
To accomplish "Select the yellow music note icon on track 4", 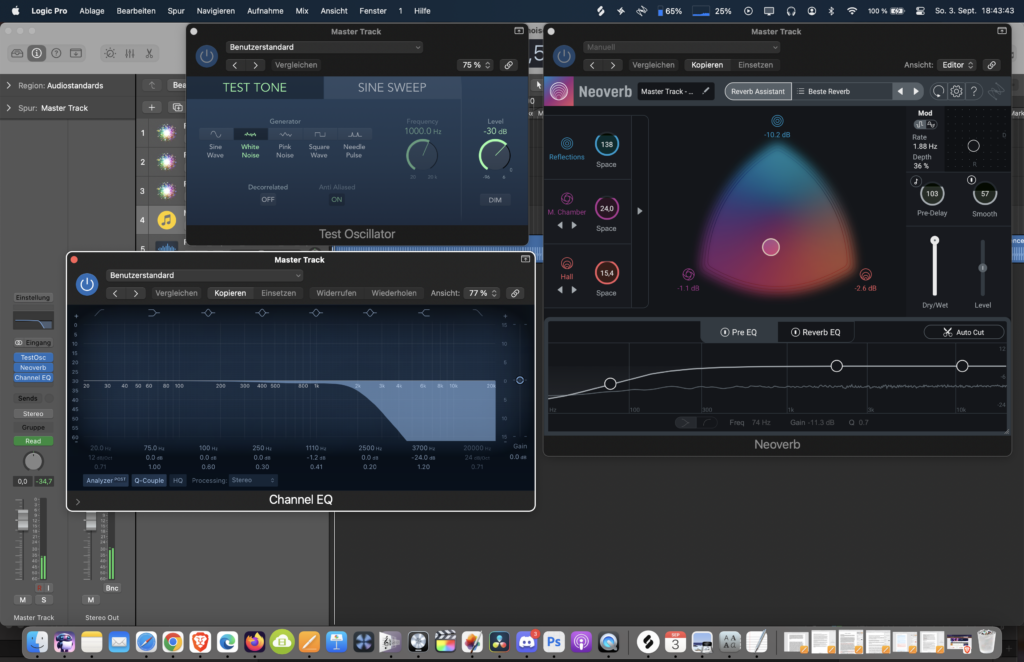I will point(167,220).
